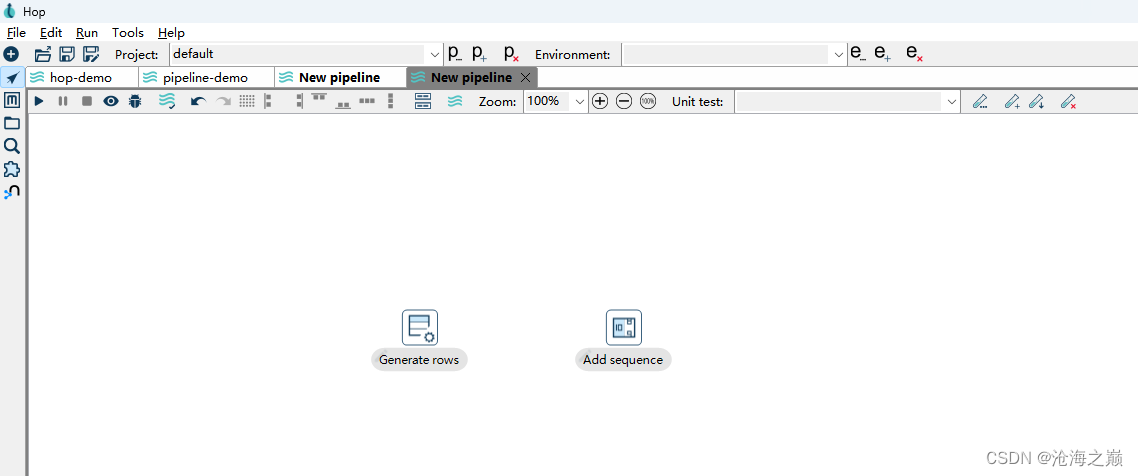
Task: Check the pipeline with the waves-checkmark icon
Action: [168, 102]
